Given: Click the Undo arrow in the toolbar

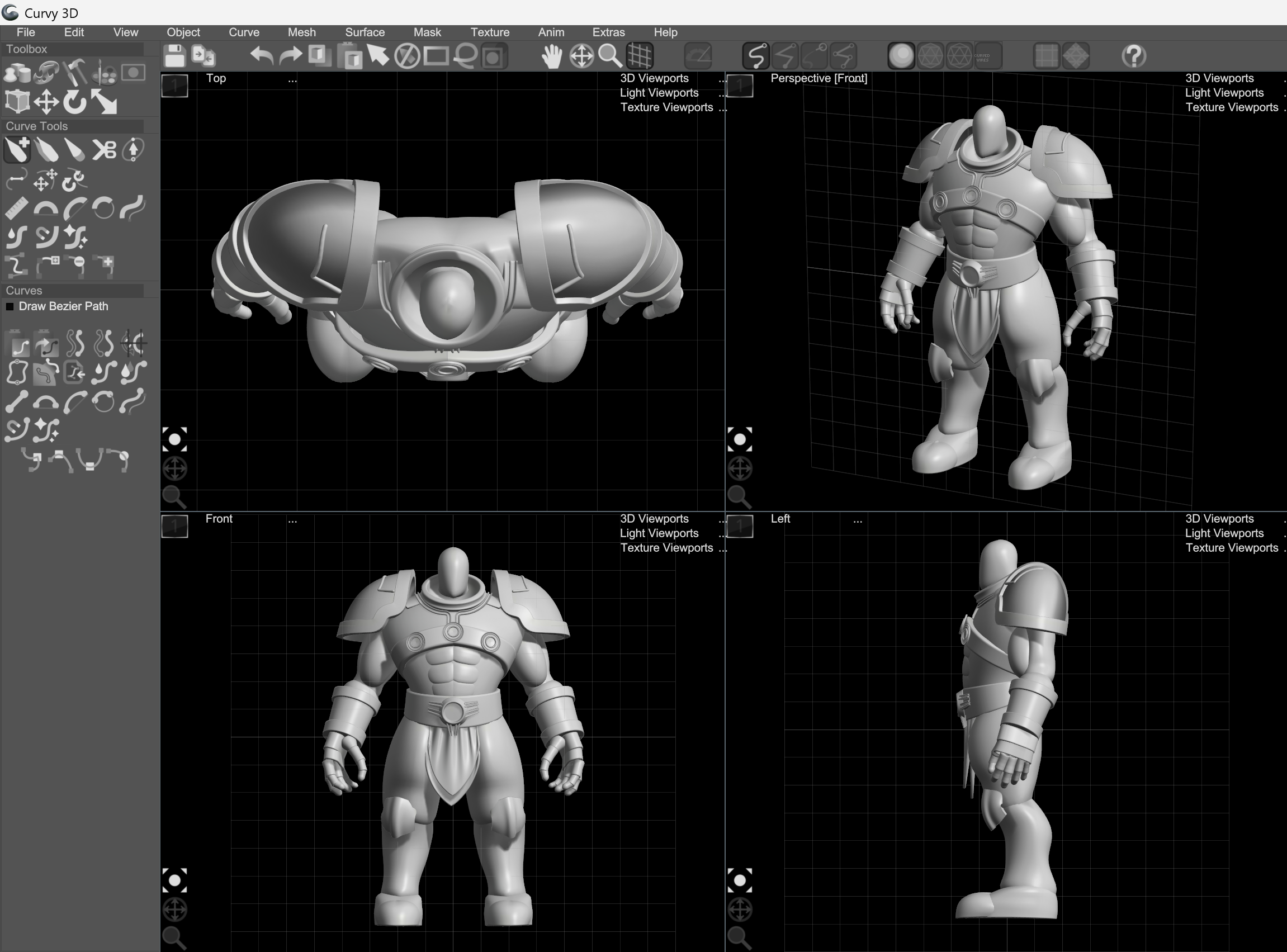Looking at the screenshot, I should click(x=262, y=56).
